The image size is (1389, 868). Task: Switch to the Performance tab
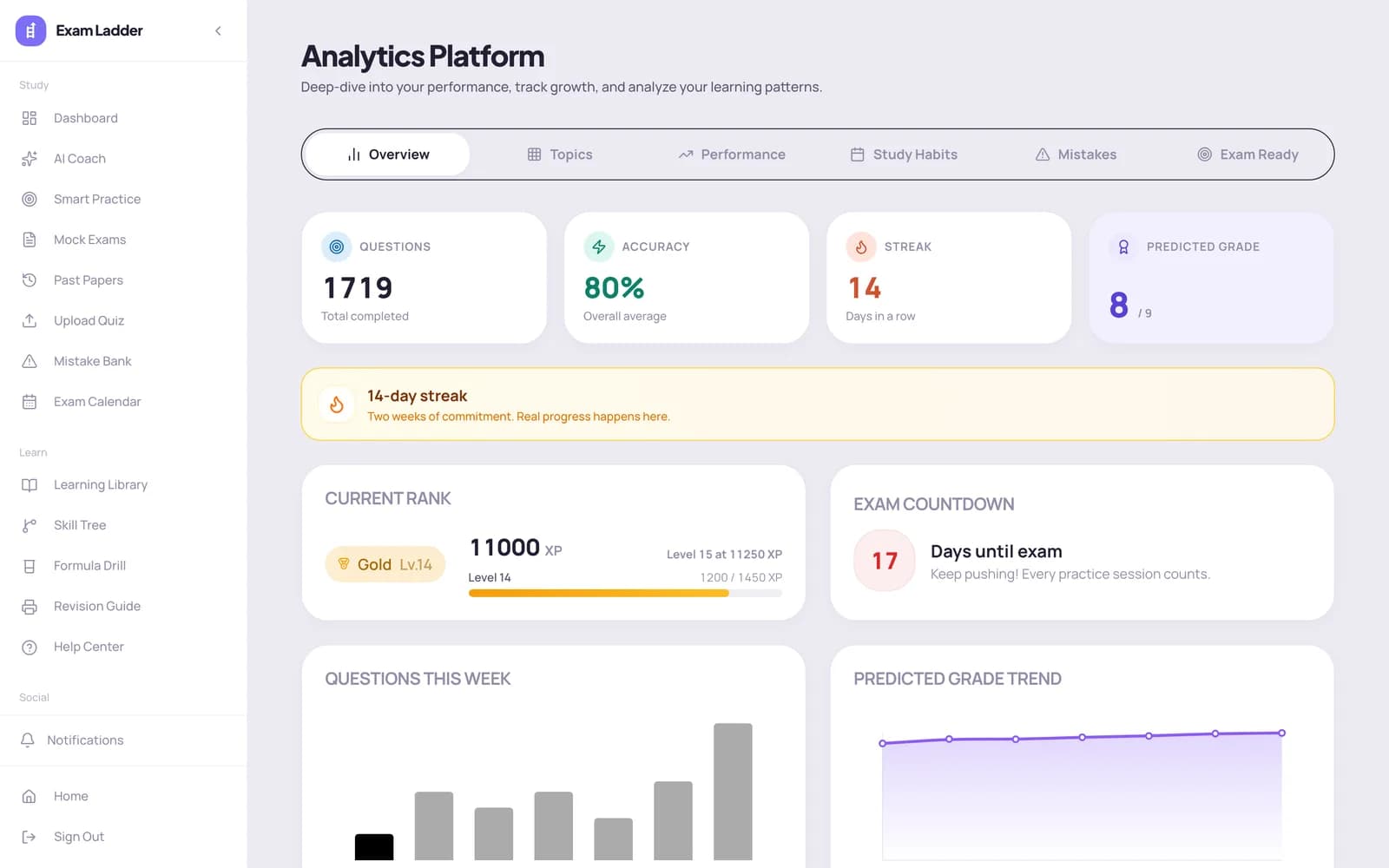(732, 155)
